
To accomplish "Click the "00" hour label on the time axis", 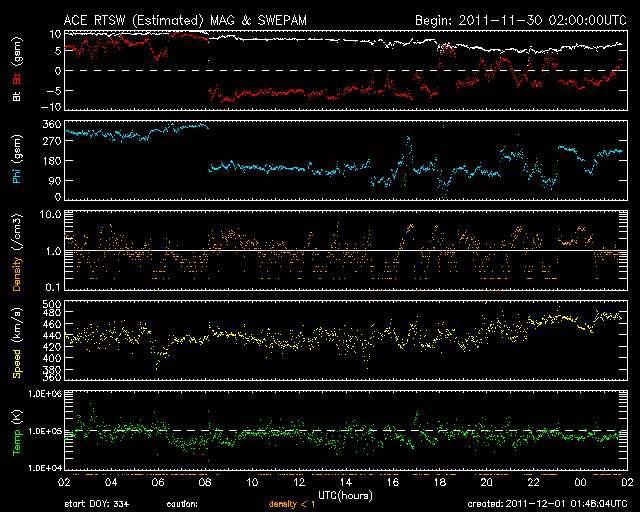I will pyautogui.click(x=580, y=482).
